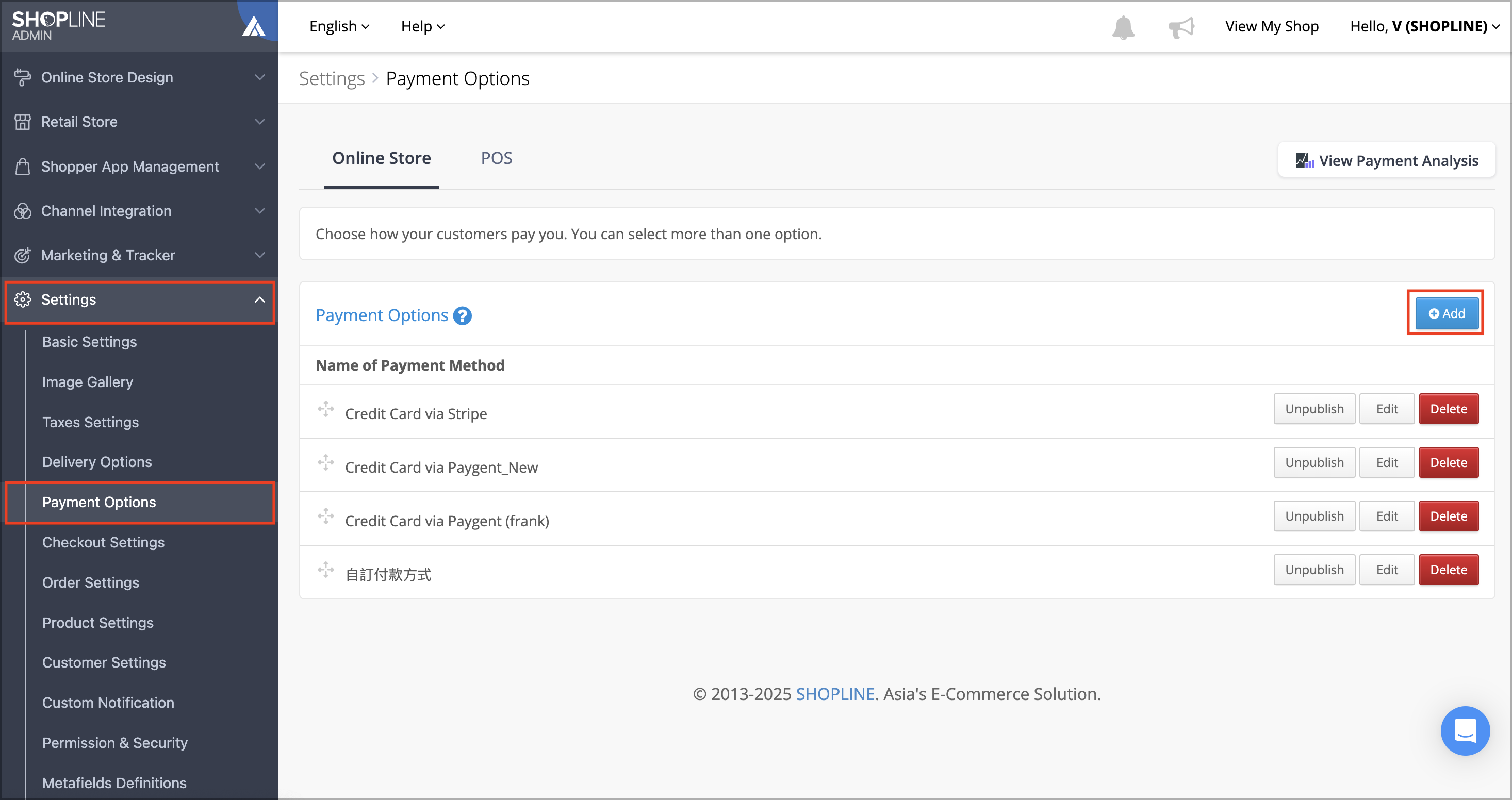This screenshot has width=1512, height=800.
Task: Click the Payment Options heading link
Action: pos(382,315)
